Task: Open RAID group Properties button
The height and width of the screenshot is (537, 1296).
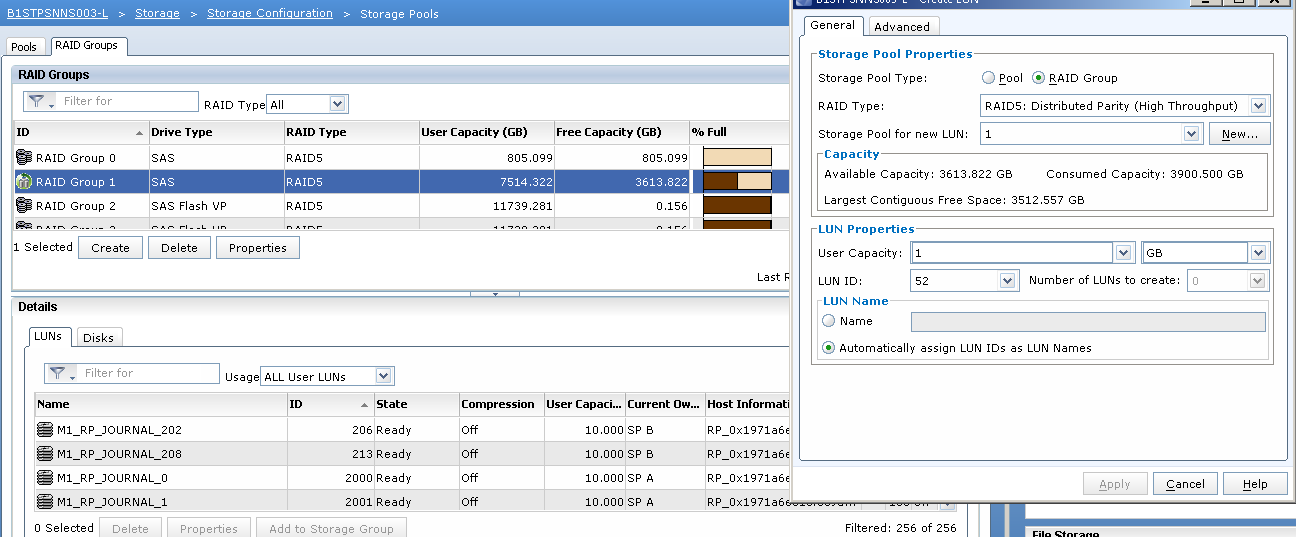Action: [x=258, y=248]
